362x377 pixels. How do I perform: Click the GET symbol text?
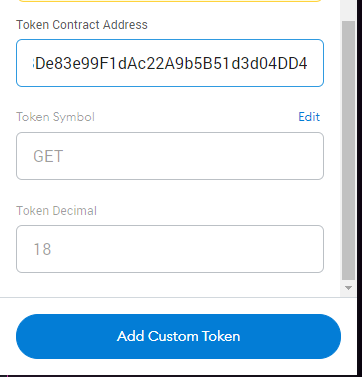[x=48, y=156]
